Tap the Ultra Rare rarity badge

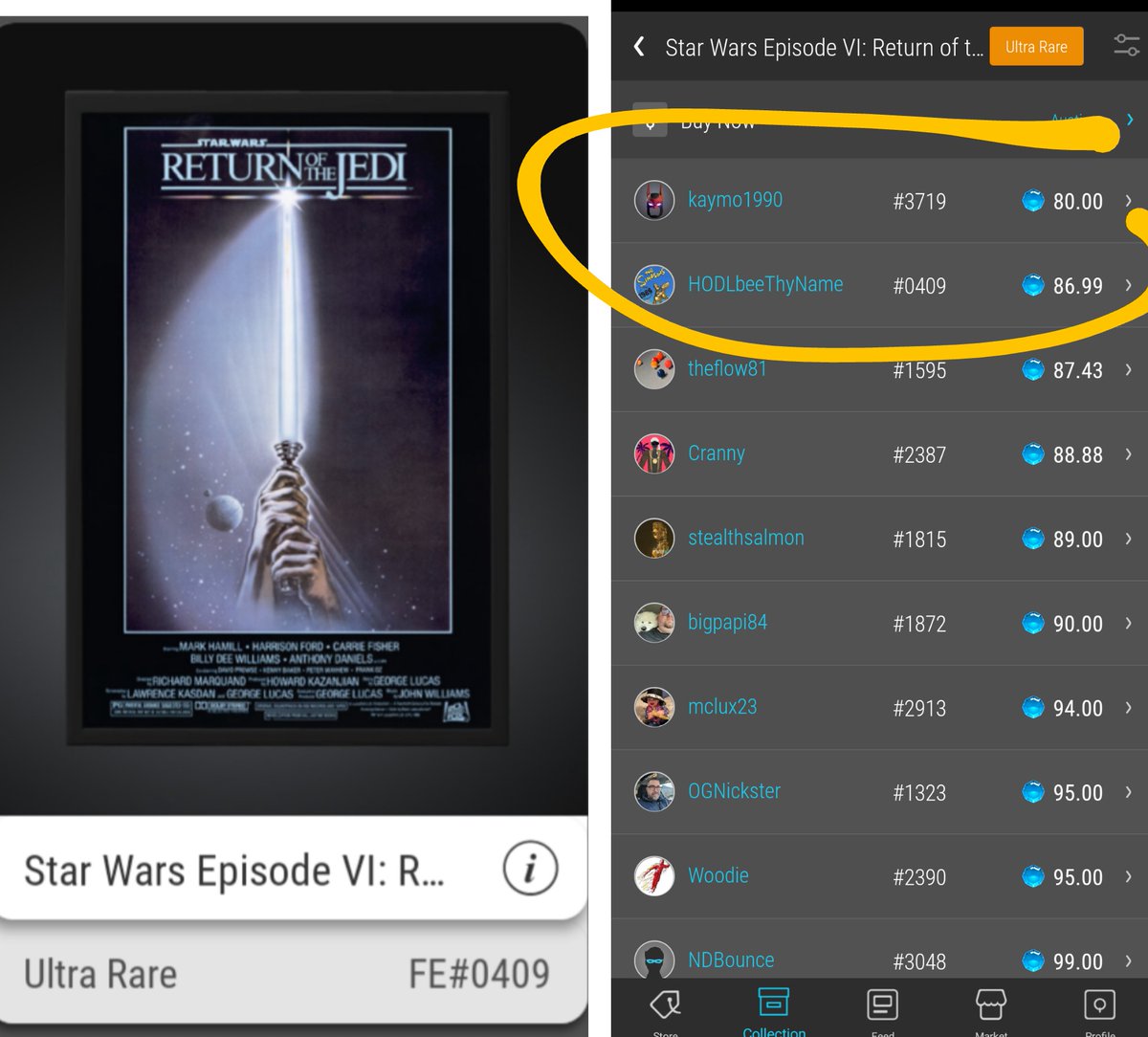click(x=1036, y=47)
